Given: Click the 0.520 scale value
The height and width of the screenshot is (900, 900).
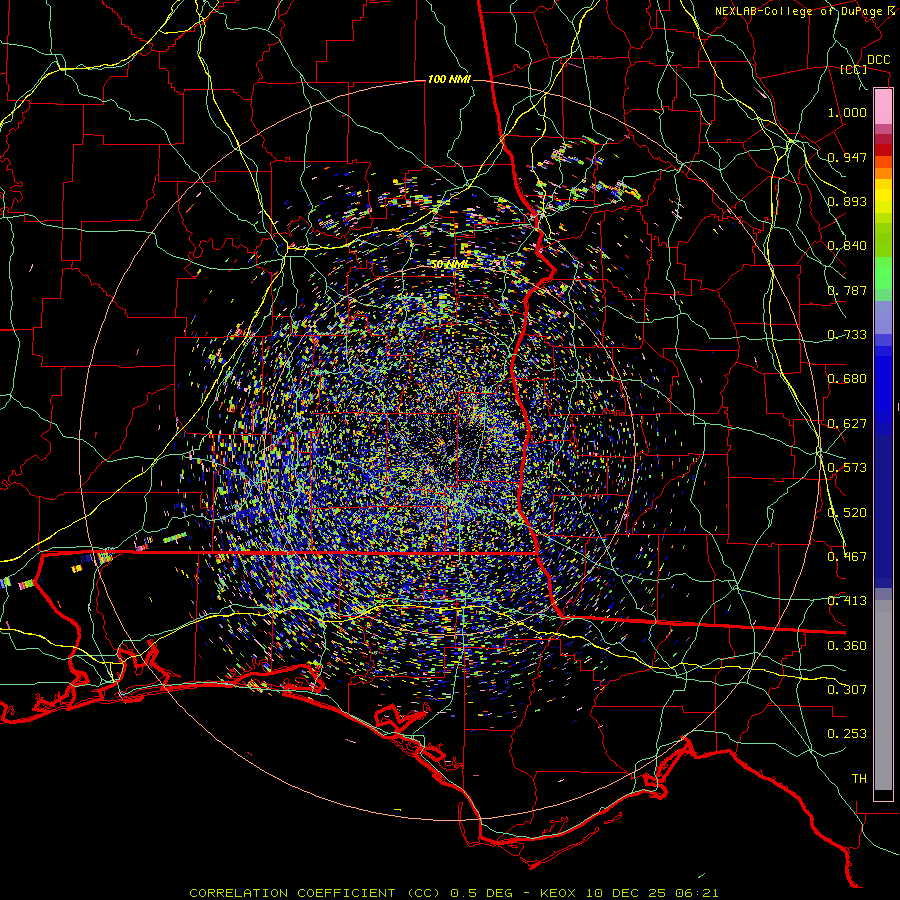Looking at the screenshot, I should (847, 513).
